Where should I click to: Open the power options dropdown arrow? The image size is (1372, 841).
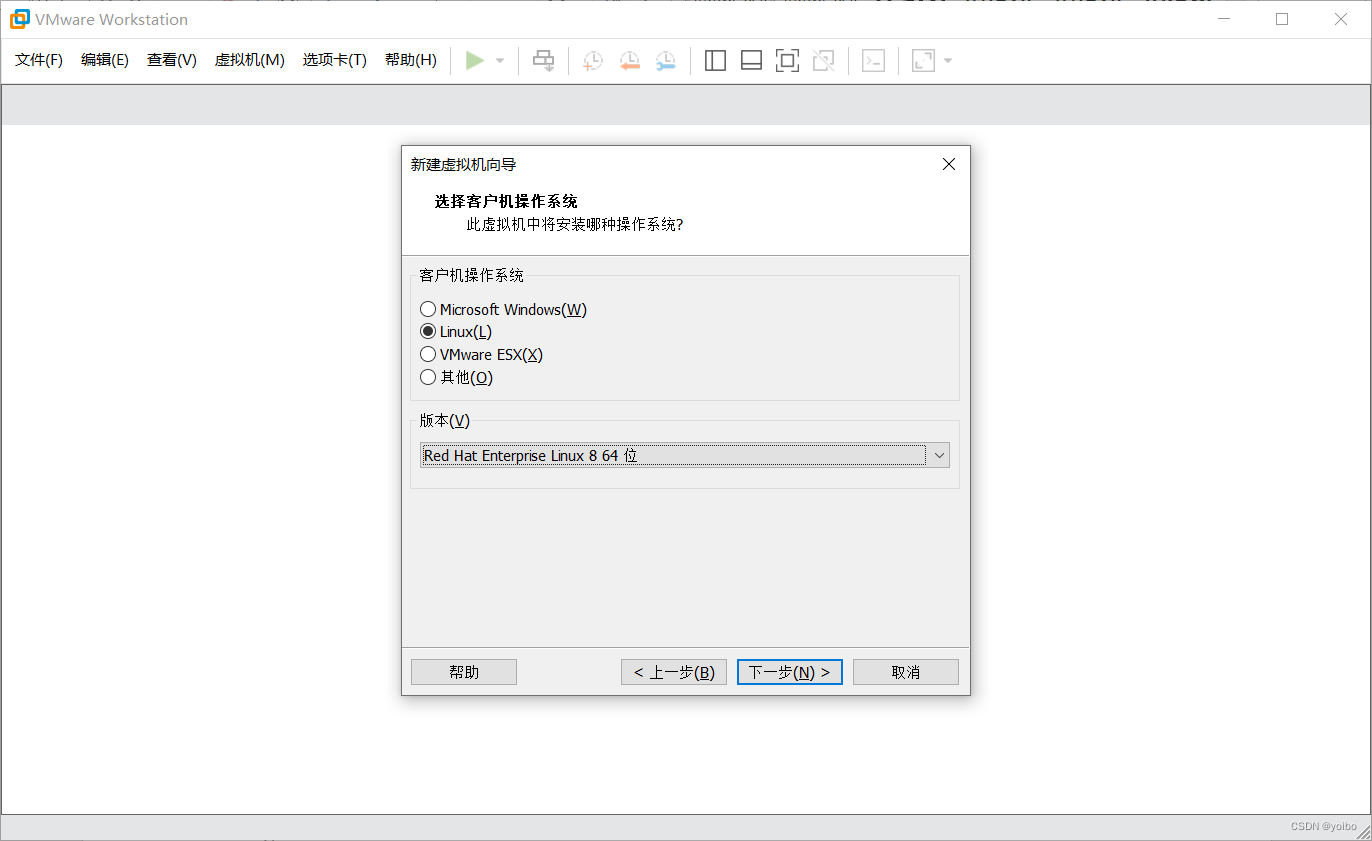point(500,61)
